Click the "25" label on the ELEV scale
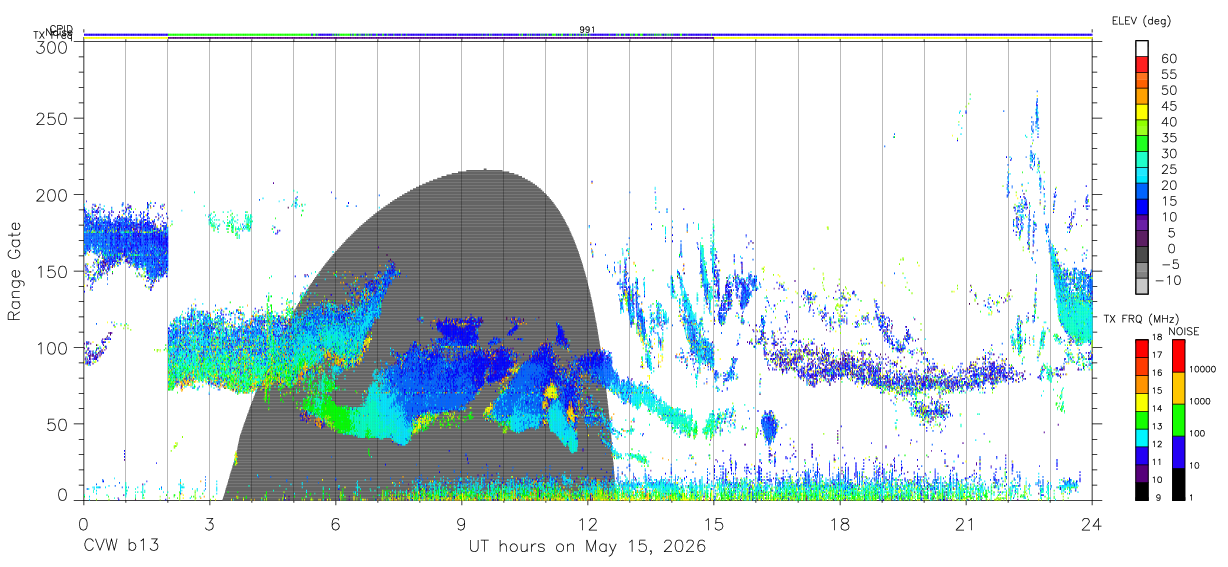Viewport: 1228px width, 567px height. [1169, 170]
